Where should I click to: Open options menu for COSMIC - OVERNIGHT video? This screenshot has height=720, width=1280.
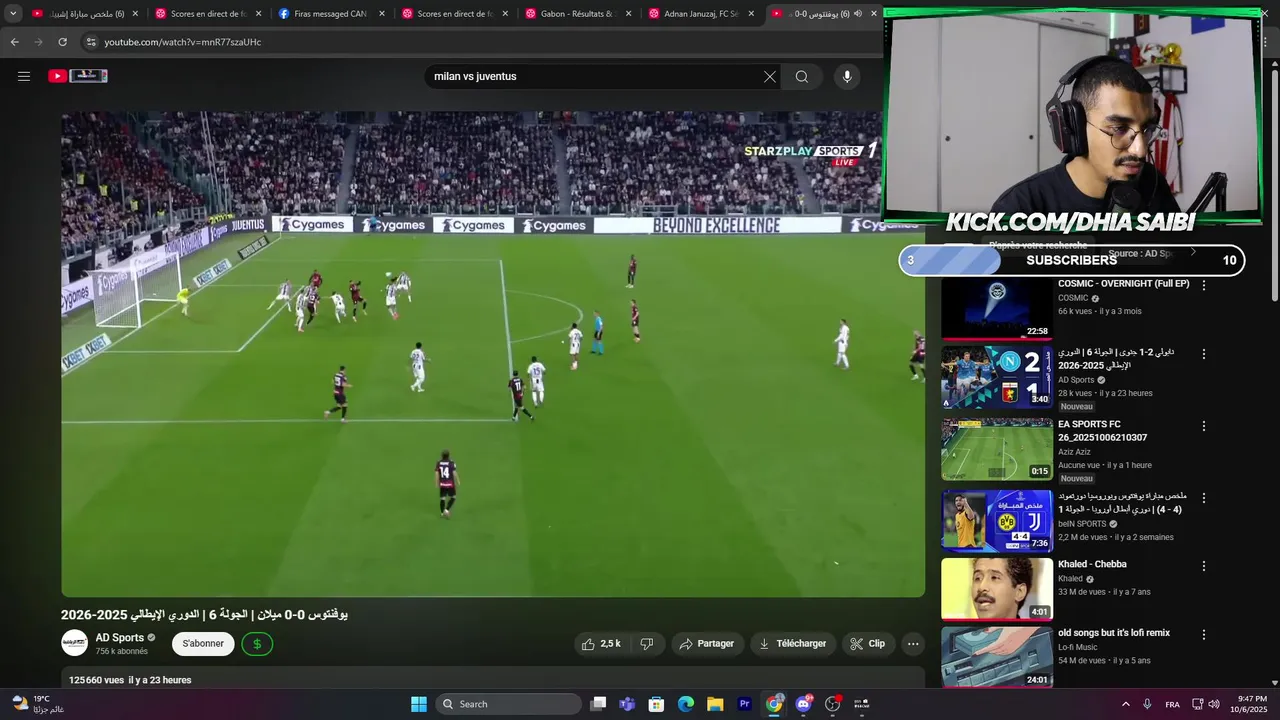[1204, 285]
